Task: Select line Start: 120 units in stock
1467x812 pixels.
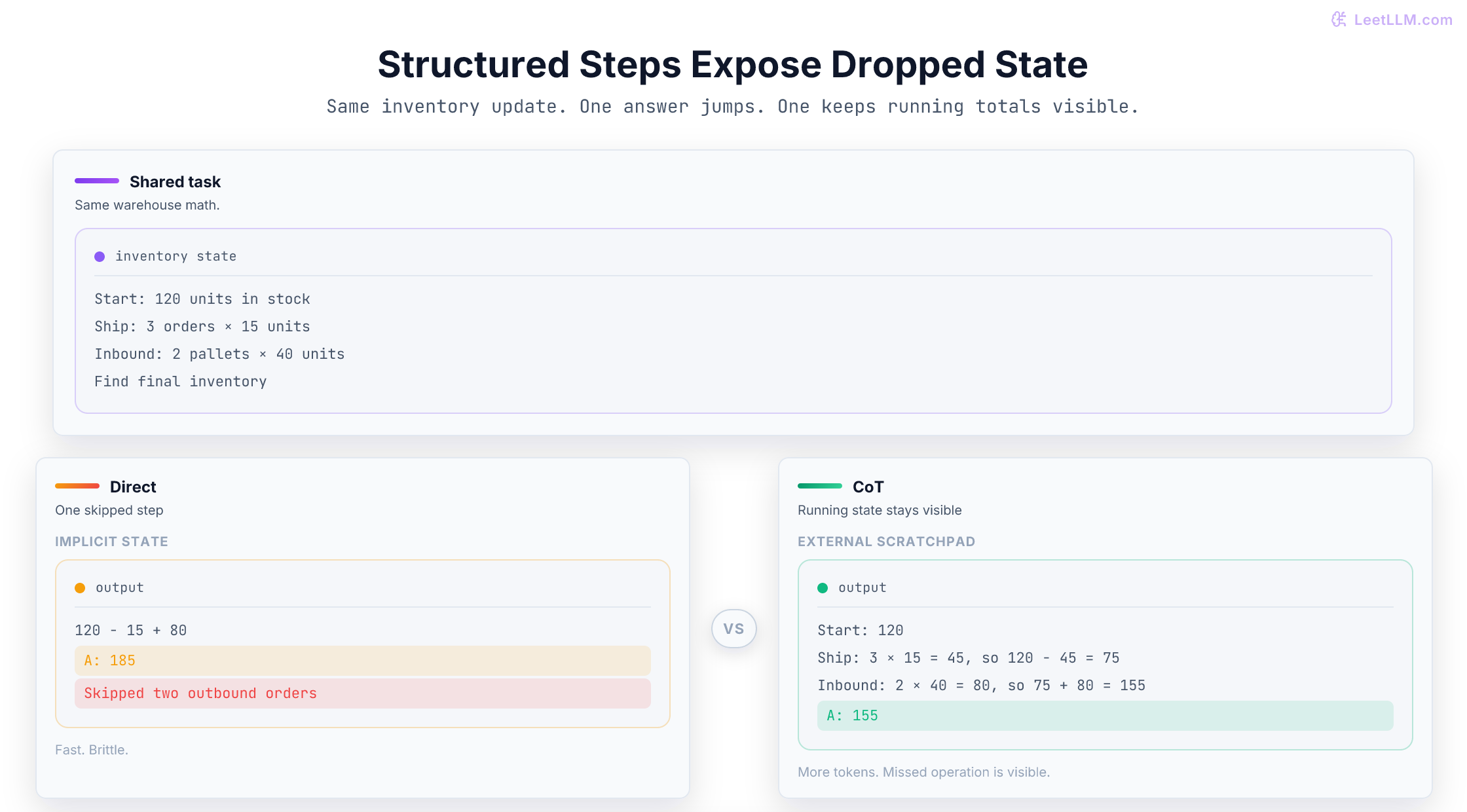Action: click(202, 299)
